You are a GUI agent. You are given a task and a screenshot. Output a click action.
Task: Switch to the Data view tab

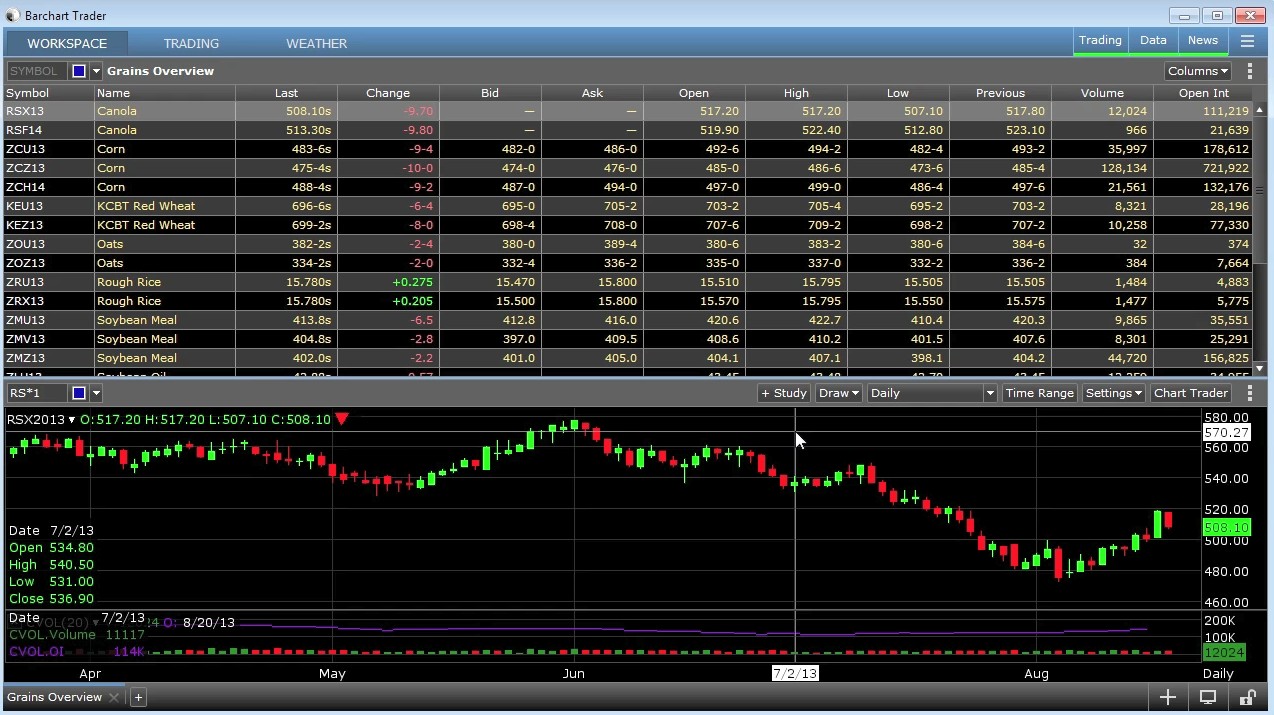(x=1153, y=40)
